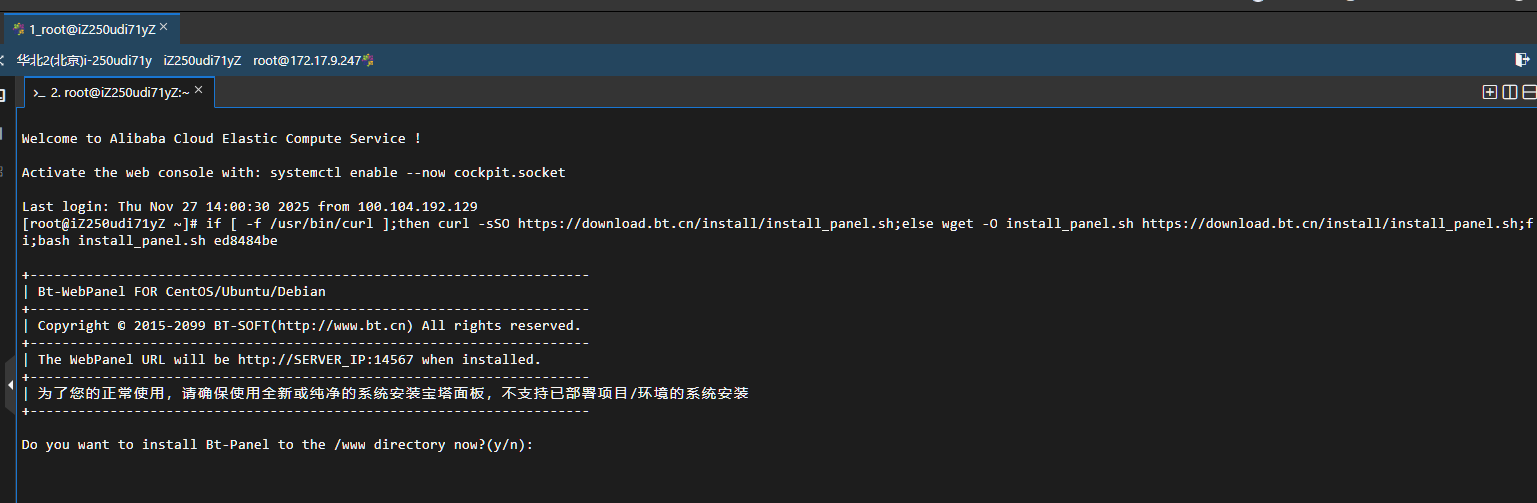Click the install prompt line (y/n)
The height and width of the screenshot is (503, 1537).
tap(278, 445)
